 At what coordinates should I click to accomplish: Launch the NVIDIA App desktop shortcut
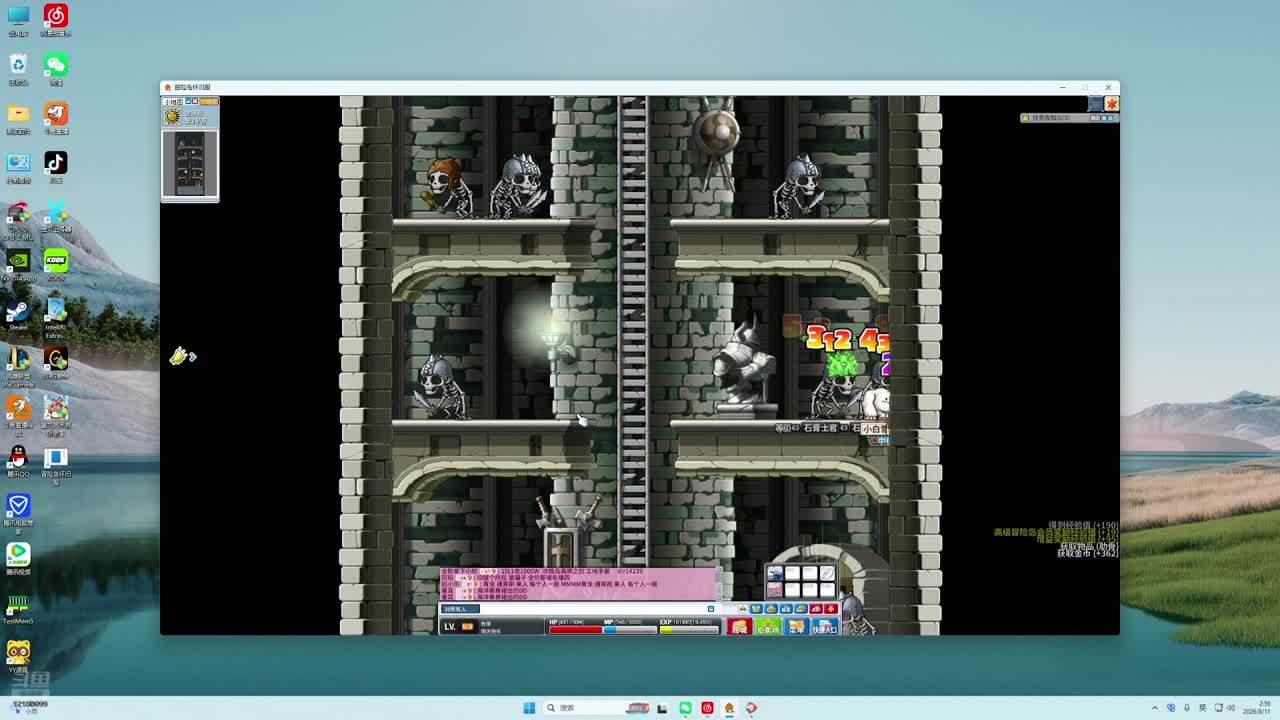18,260
